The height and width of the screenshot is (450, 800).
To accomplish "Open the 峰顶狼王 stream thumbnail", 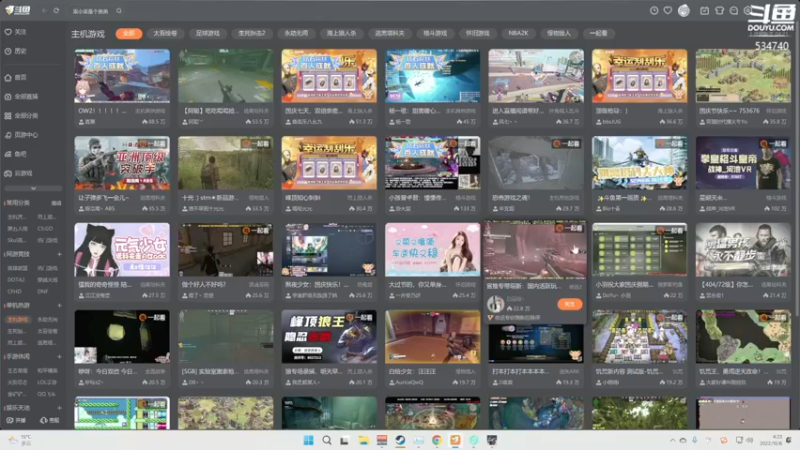I will pos(329,337).
